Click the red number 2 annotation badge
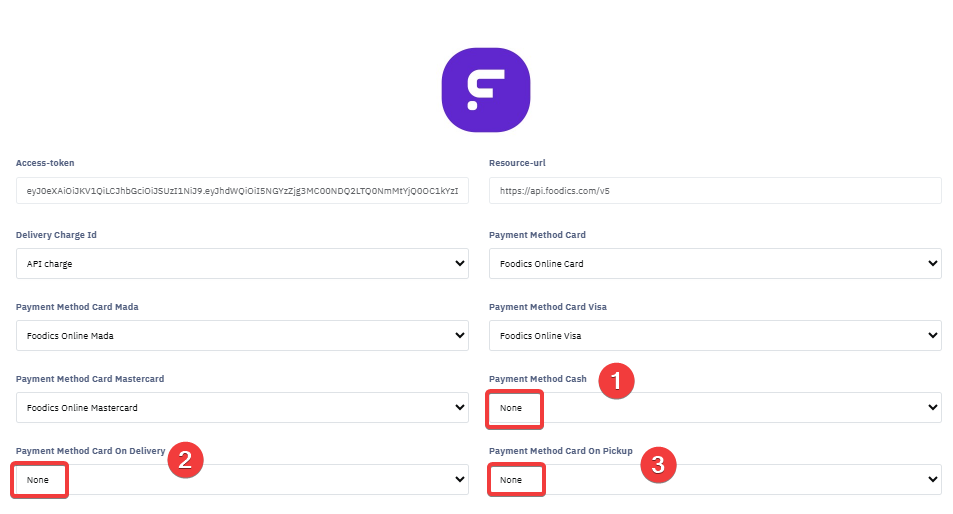The height and width of the screenshot is (514, 953). pyautogui.click(x=186, y=459)
